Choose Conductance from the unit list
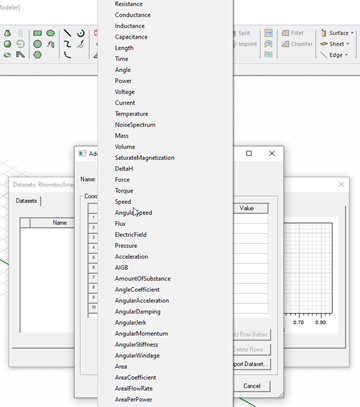The width and height of the screenshot is (360, 407). tap(133, 15)
